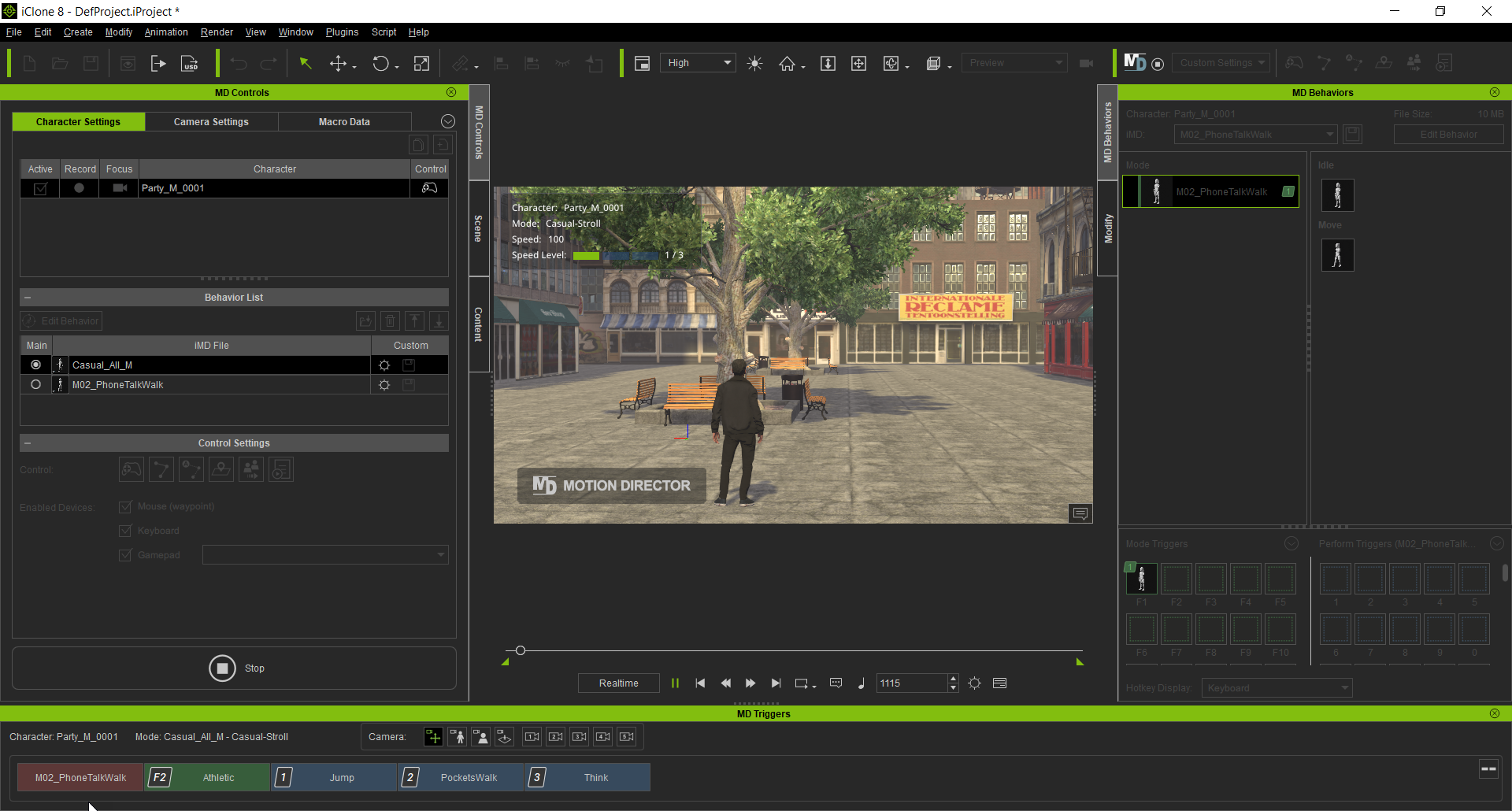1512x811 pixels.
Task: Click the follow camera add icon
Action: 433,737
